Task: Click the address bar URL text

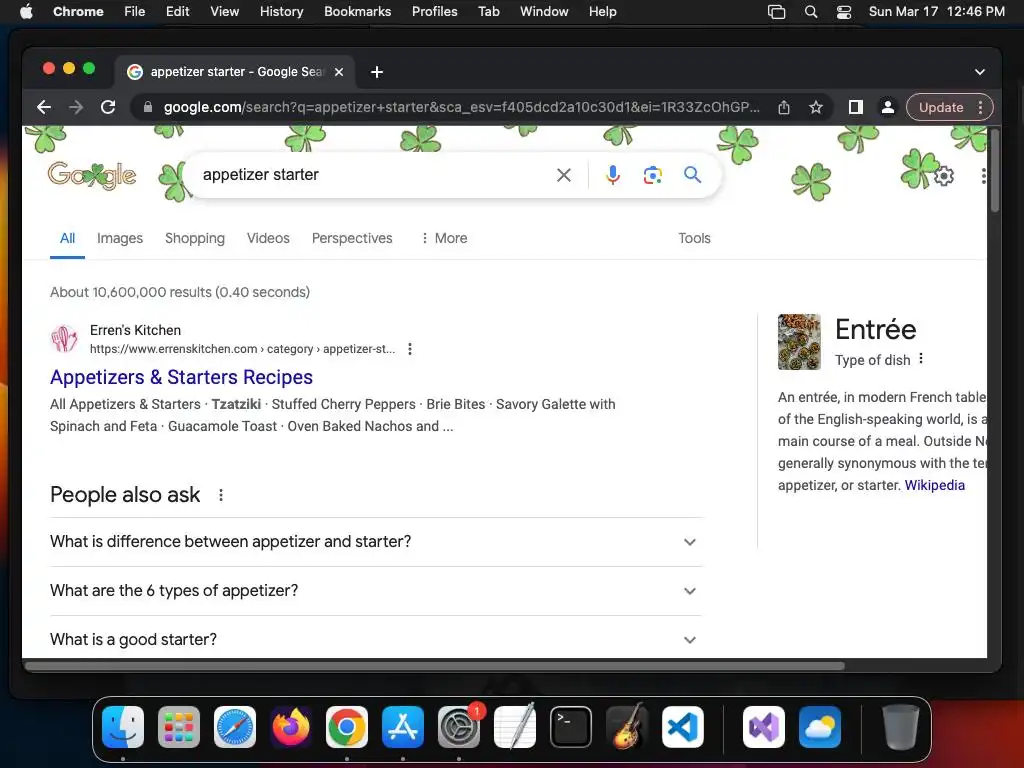Action: [x=461, y=107]
